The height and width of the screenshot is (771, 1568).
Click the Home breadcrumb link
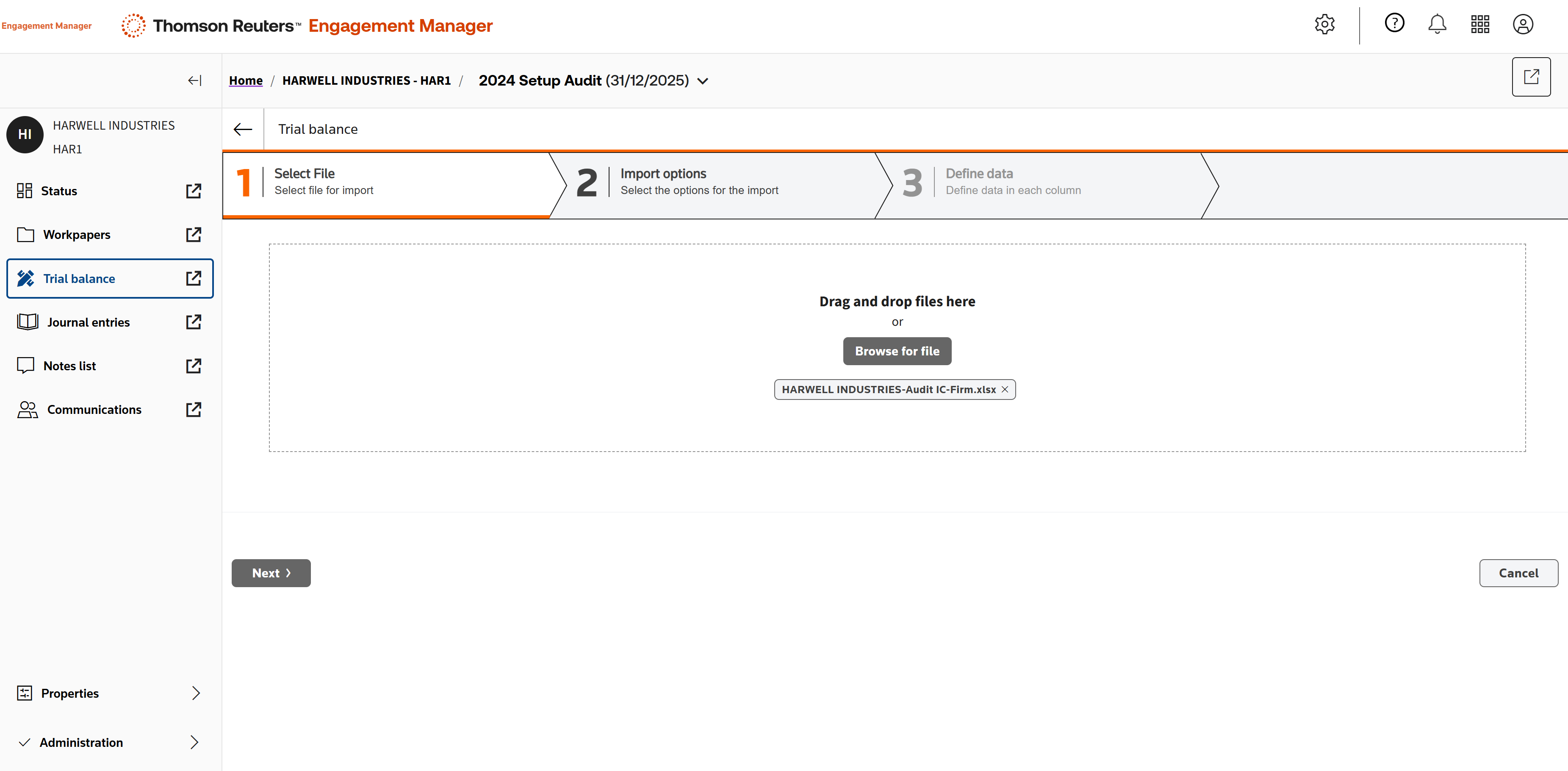[x=245, y=80]
